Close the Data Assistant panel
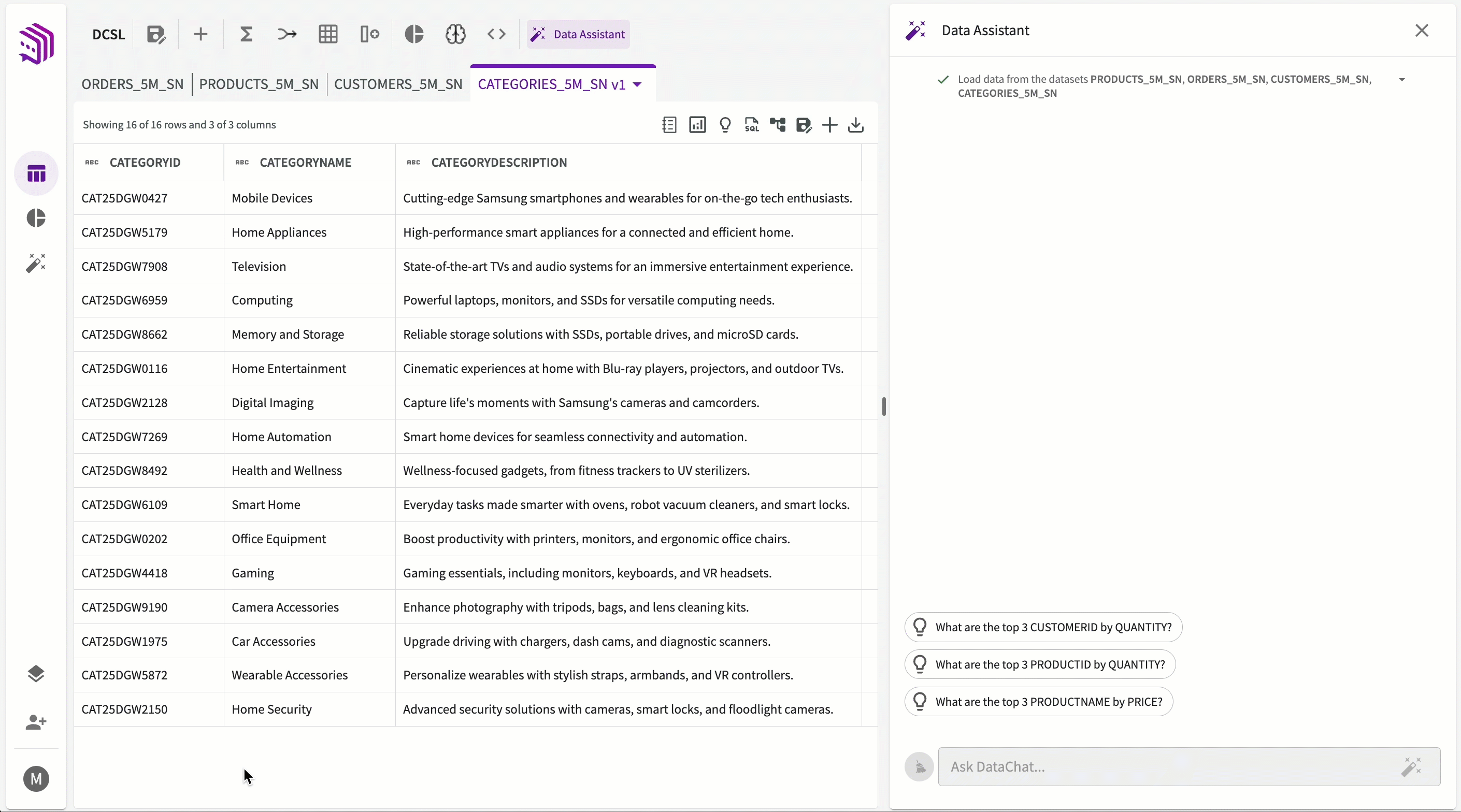The image size is (1461, 812). pyautogui.click(x=1421, y=31)
